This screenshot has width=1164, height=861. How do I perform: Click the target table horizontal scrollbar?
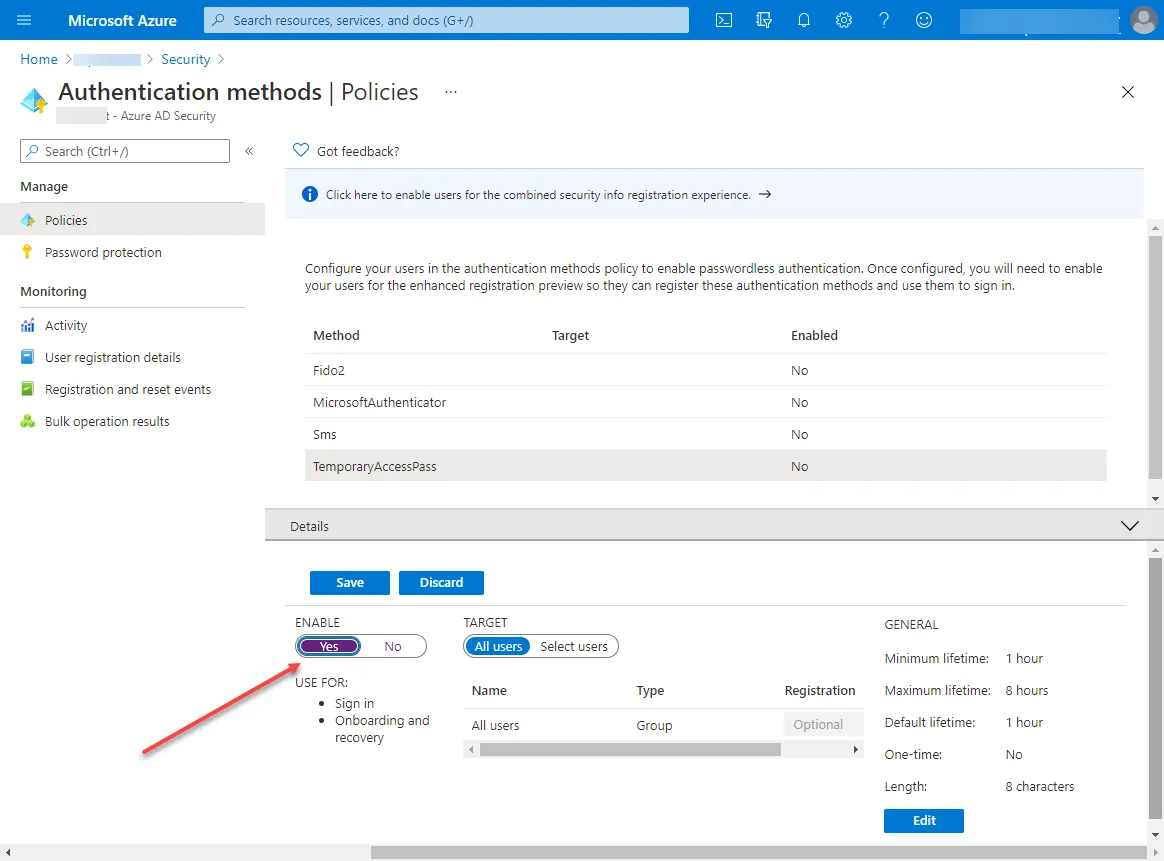[630, 750]
